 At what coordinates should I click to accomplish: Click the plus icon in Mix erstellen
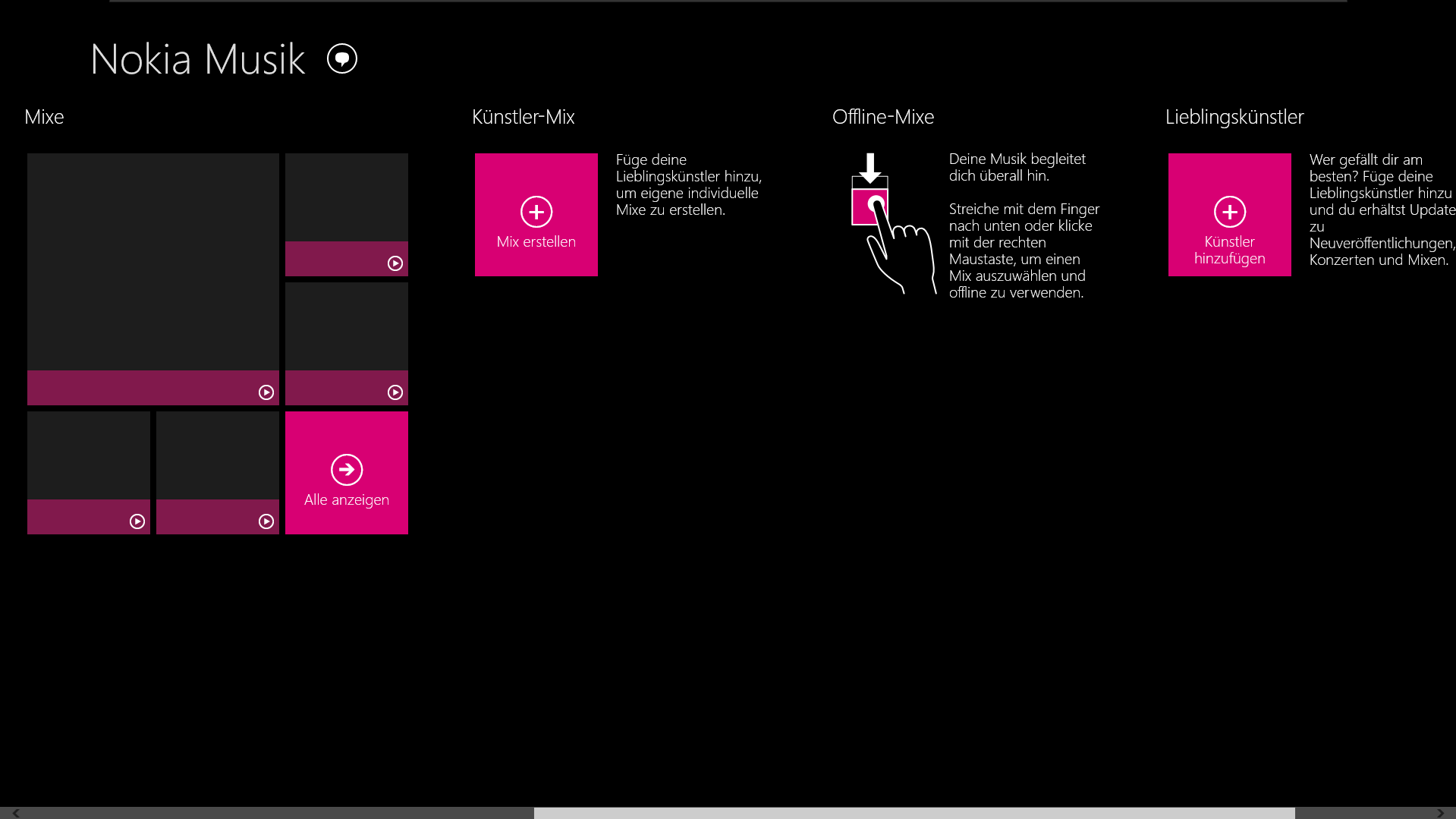pos(536,212)
